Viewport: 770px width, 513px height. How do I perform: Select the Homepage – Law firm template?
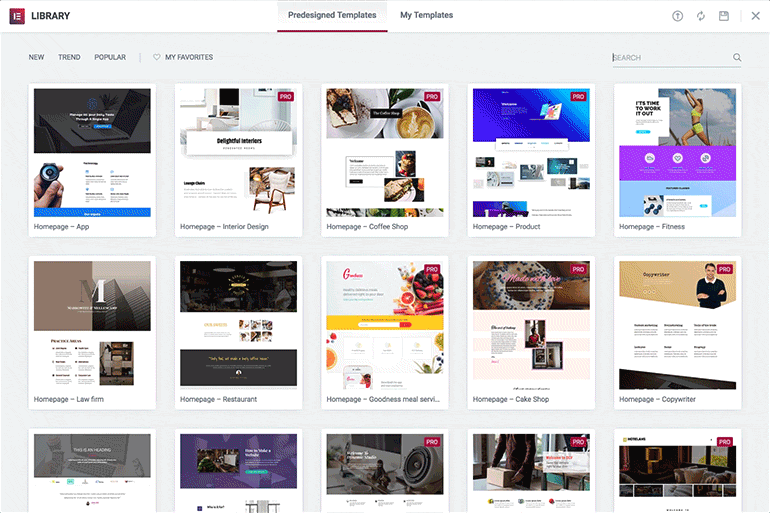coord(92,332)
